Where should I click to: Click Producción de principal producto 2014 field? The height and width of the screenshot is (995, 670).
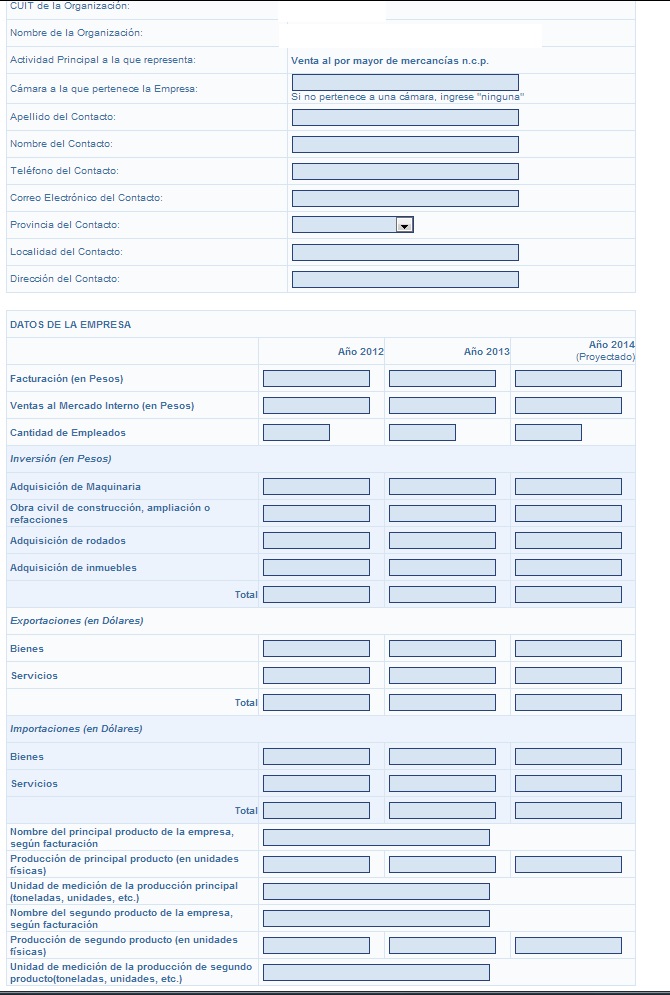click(x=568, y=864)
